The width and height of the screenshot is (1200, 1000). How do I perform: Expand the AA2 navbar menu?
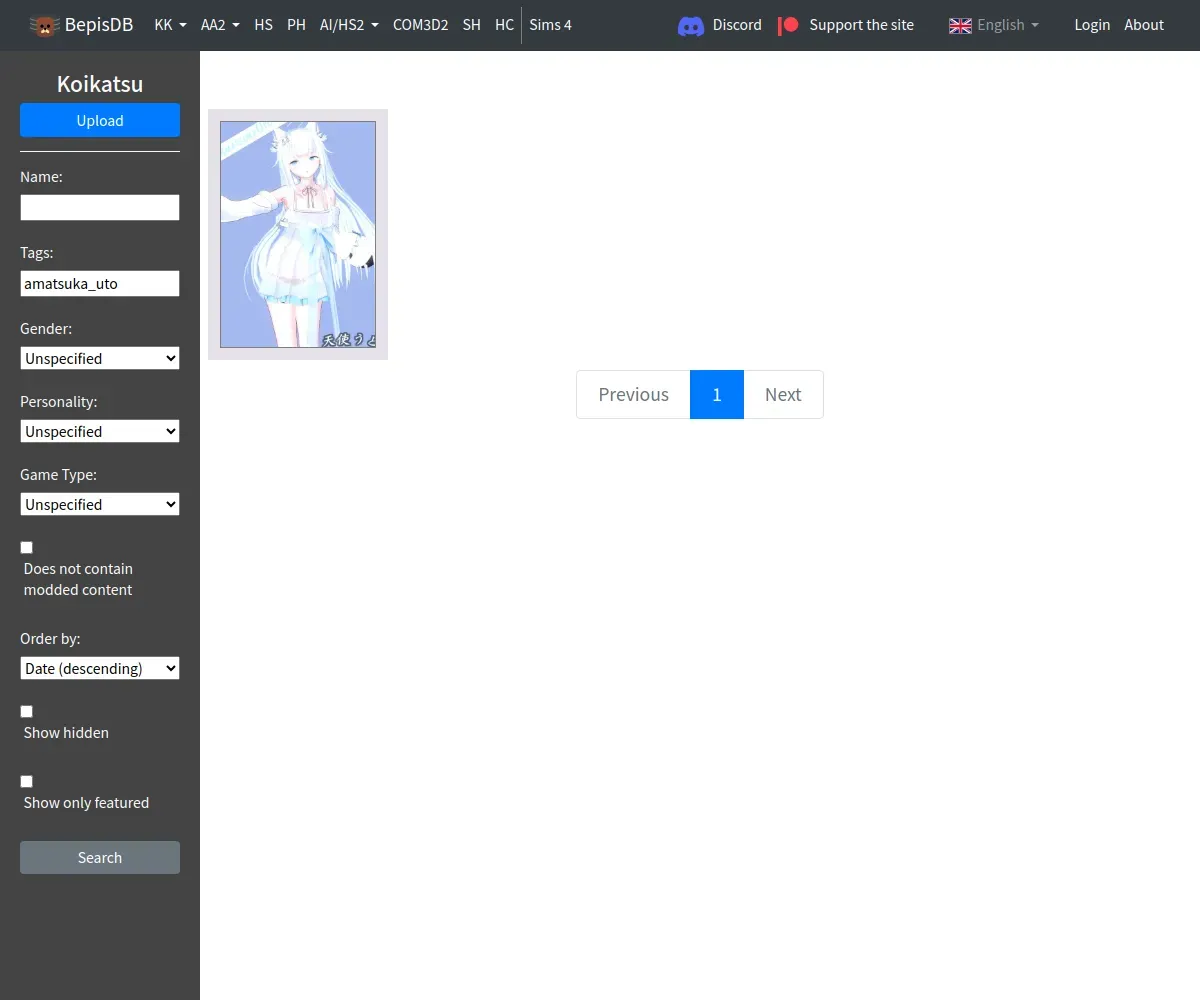tap(220, 25)
